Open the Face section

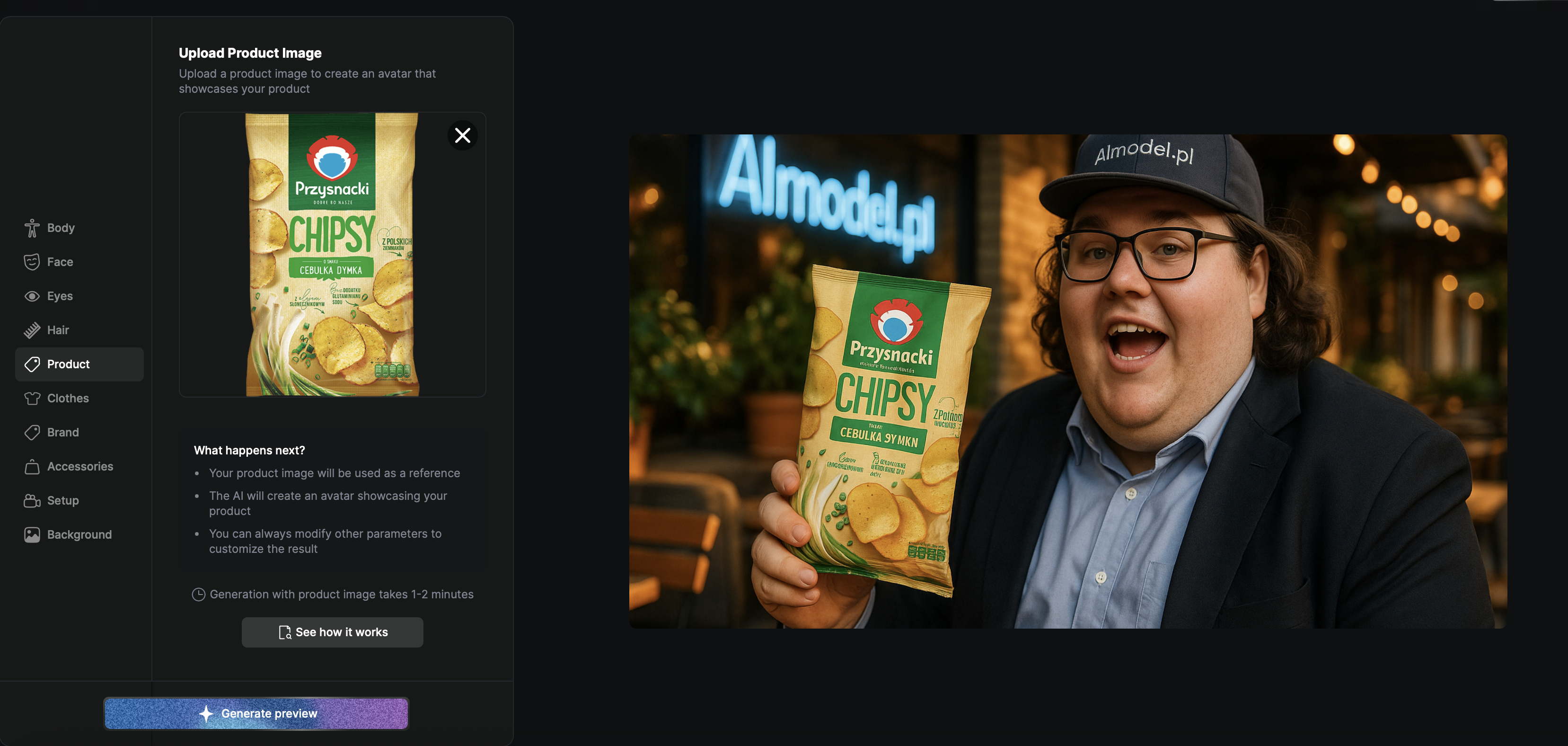79,262
